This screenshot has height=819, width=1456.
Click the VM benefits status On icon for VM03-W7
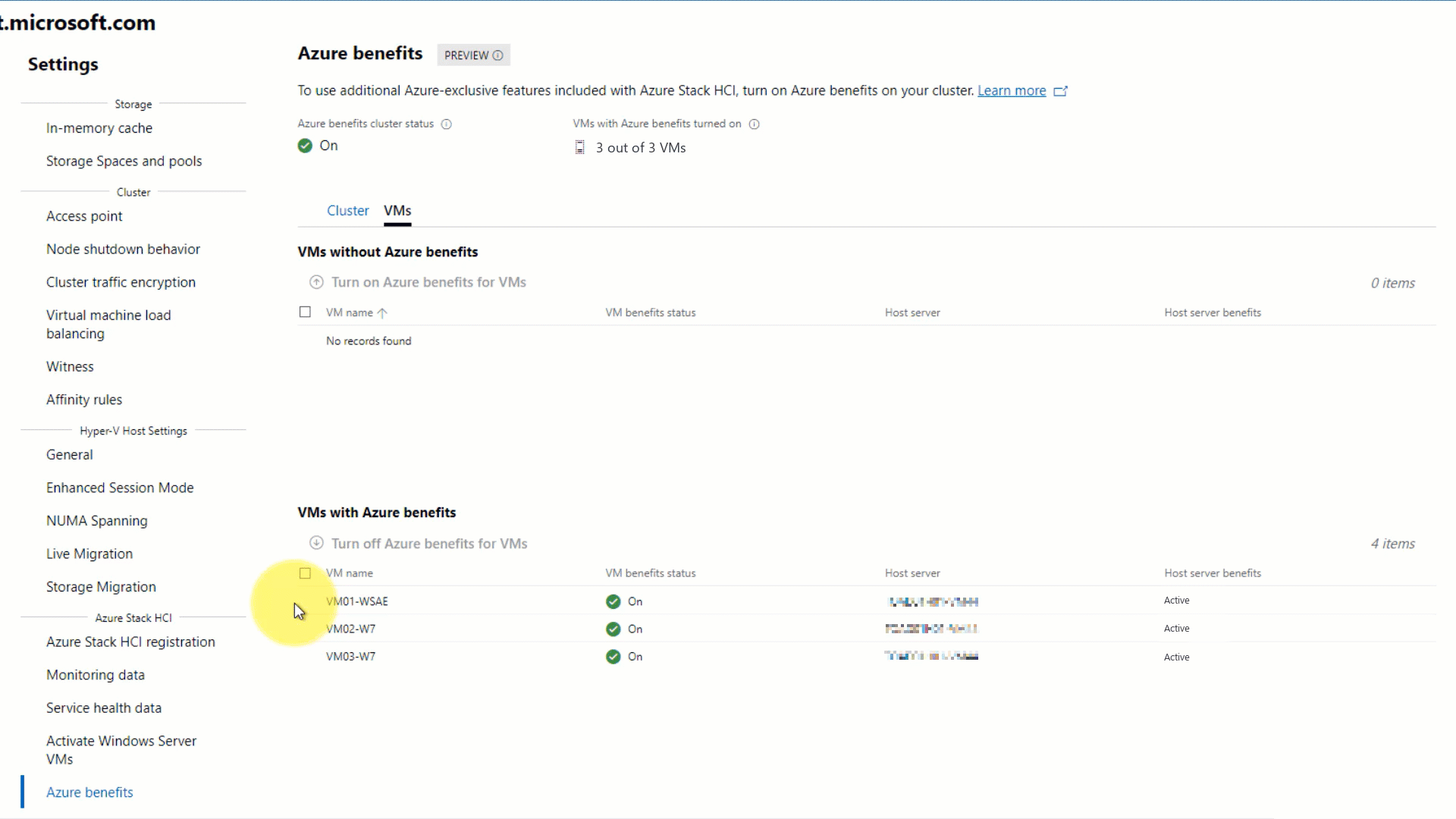[612, 655]
